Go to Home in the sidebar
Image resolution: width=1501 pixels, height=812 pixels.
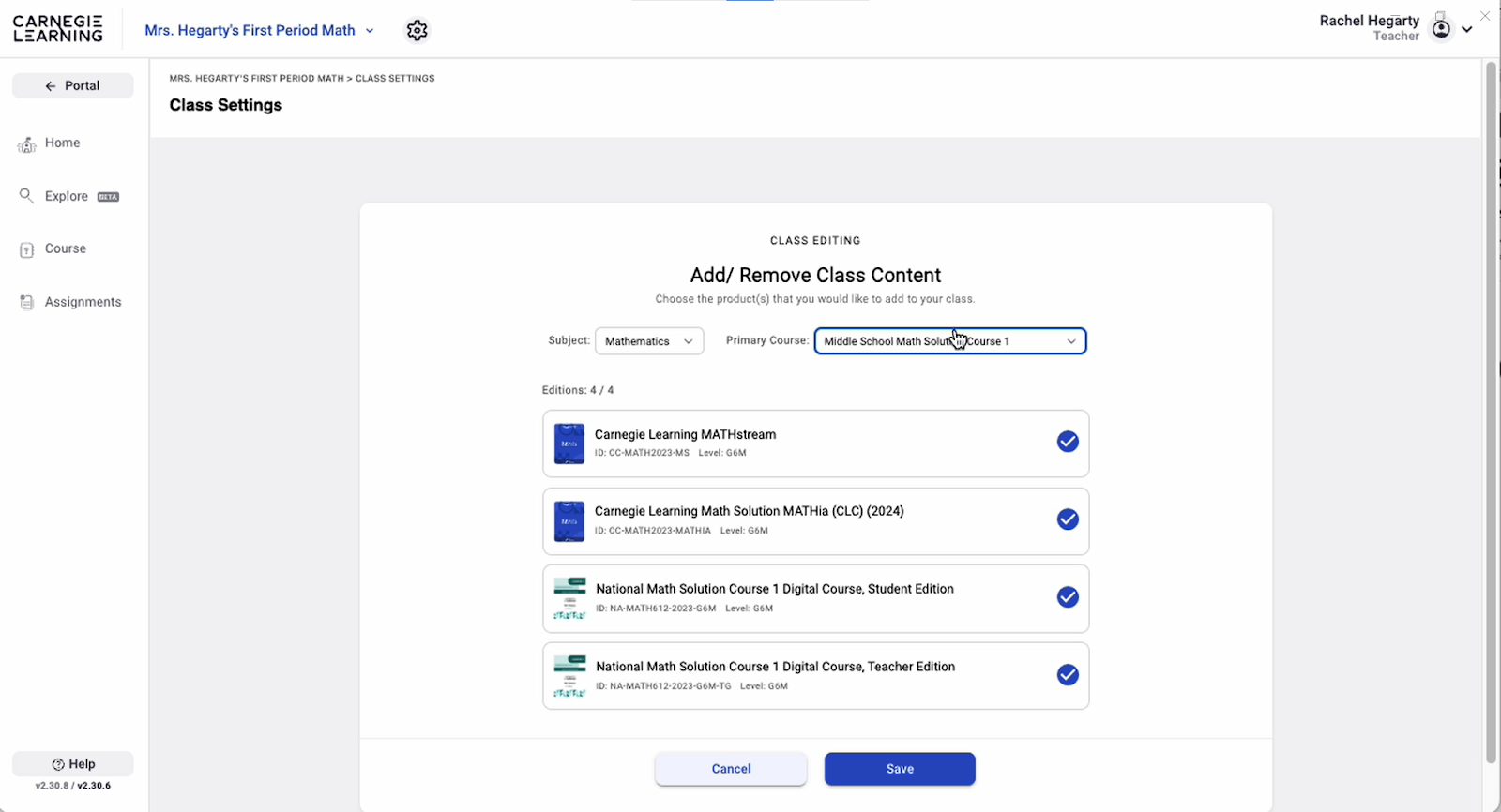point(62,143)
